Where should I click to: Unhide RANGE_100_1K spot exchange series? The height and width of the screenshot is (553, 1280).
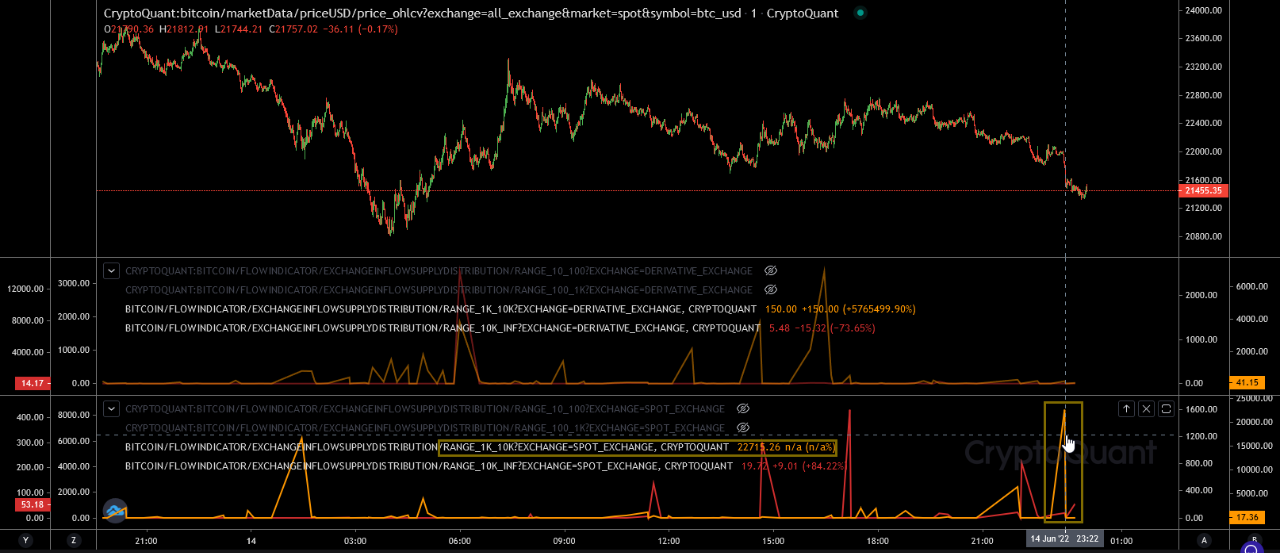[743, 427]
